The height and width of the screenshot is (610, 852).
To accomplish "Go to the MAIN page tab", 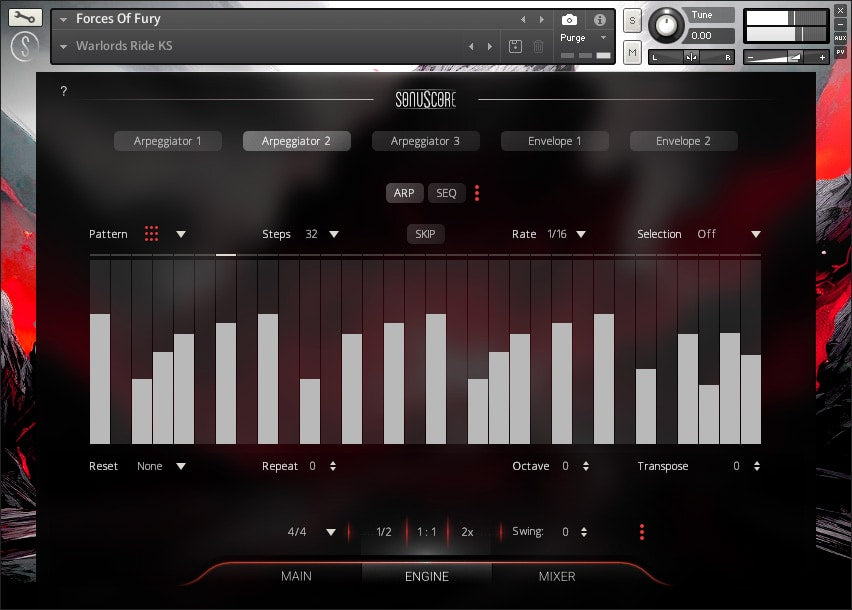I will pyautogui.click(x=296, y=576).
